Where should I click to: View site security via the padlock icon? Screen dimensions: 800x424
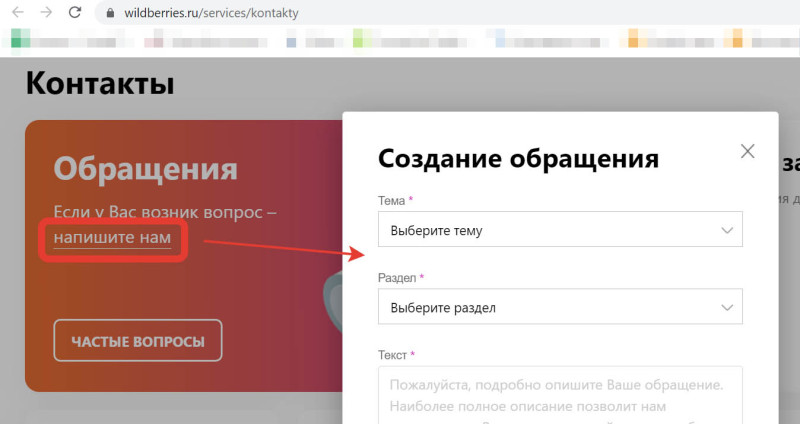click(110, 13)
